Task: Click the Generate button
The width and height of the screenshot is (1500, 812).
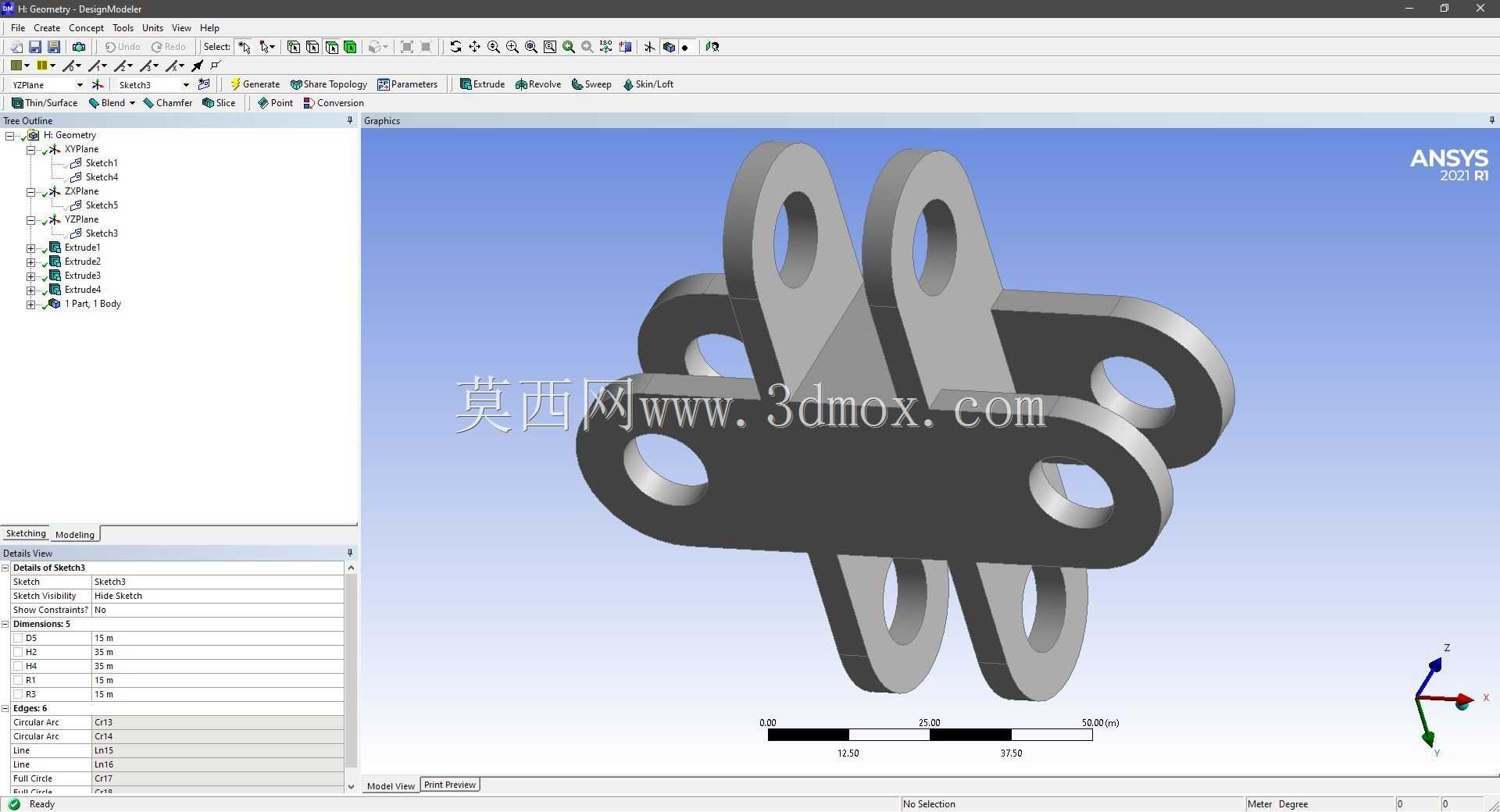Action: [x=255, y=84]
